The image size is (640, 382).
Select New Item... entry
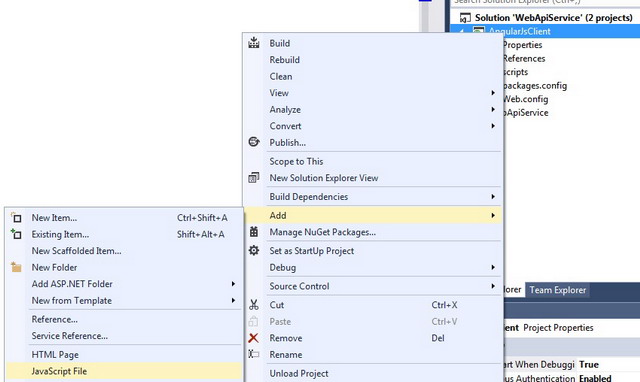click(124, 218)
